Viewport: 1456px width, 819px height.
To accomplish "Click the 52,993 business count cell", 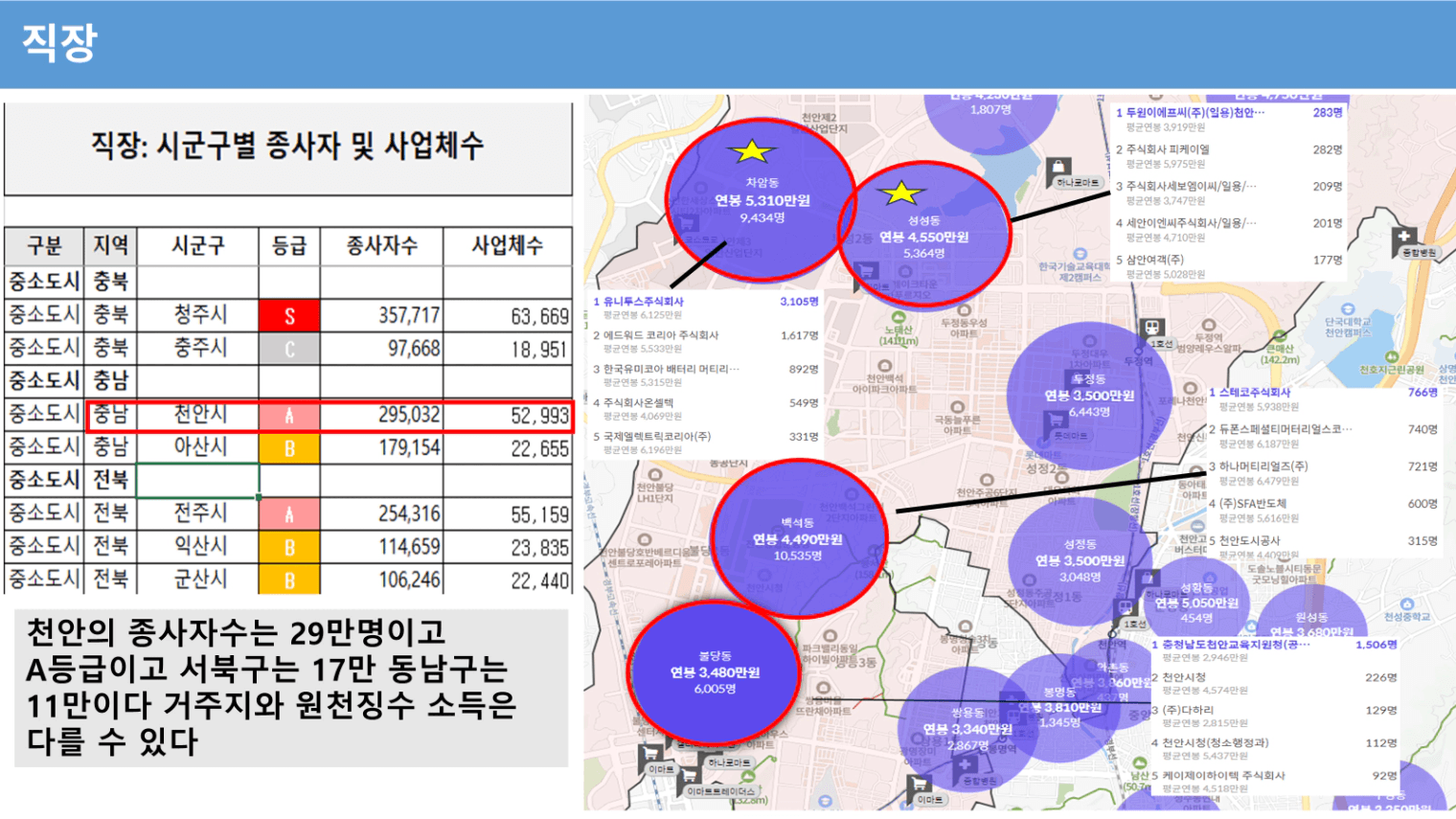I will [507, 415].
